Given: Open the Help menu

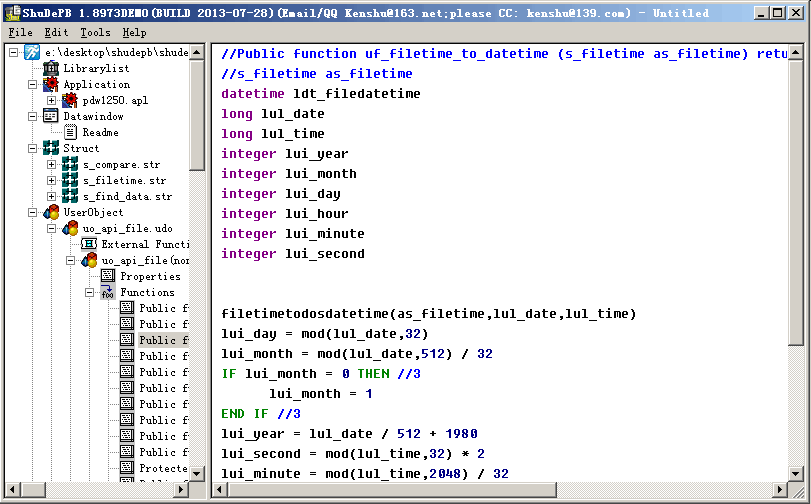Looking at the screenshot, I should pos(134,33).
